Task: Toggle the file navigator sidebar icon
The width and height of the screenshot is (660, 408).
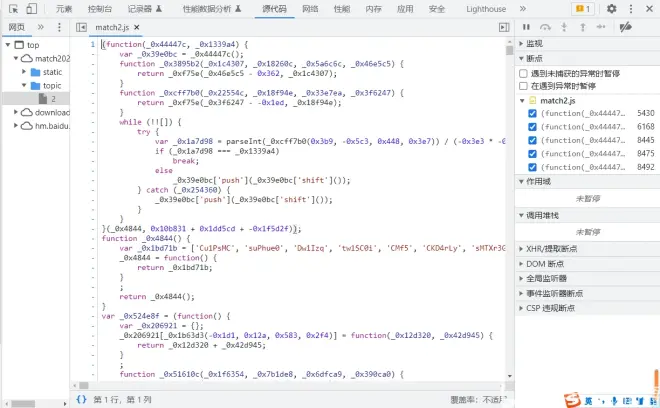Action: 81,27
